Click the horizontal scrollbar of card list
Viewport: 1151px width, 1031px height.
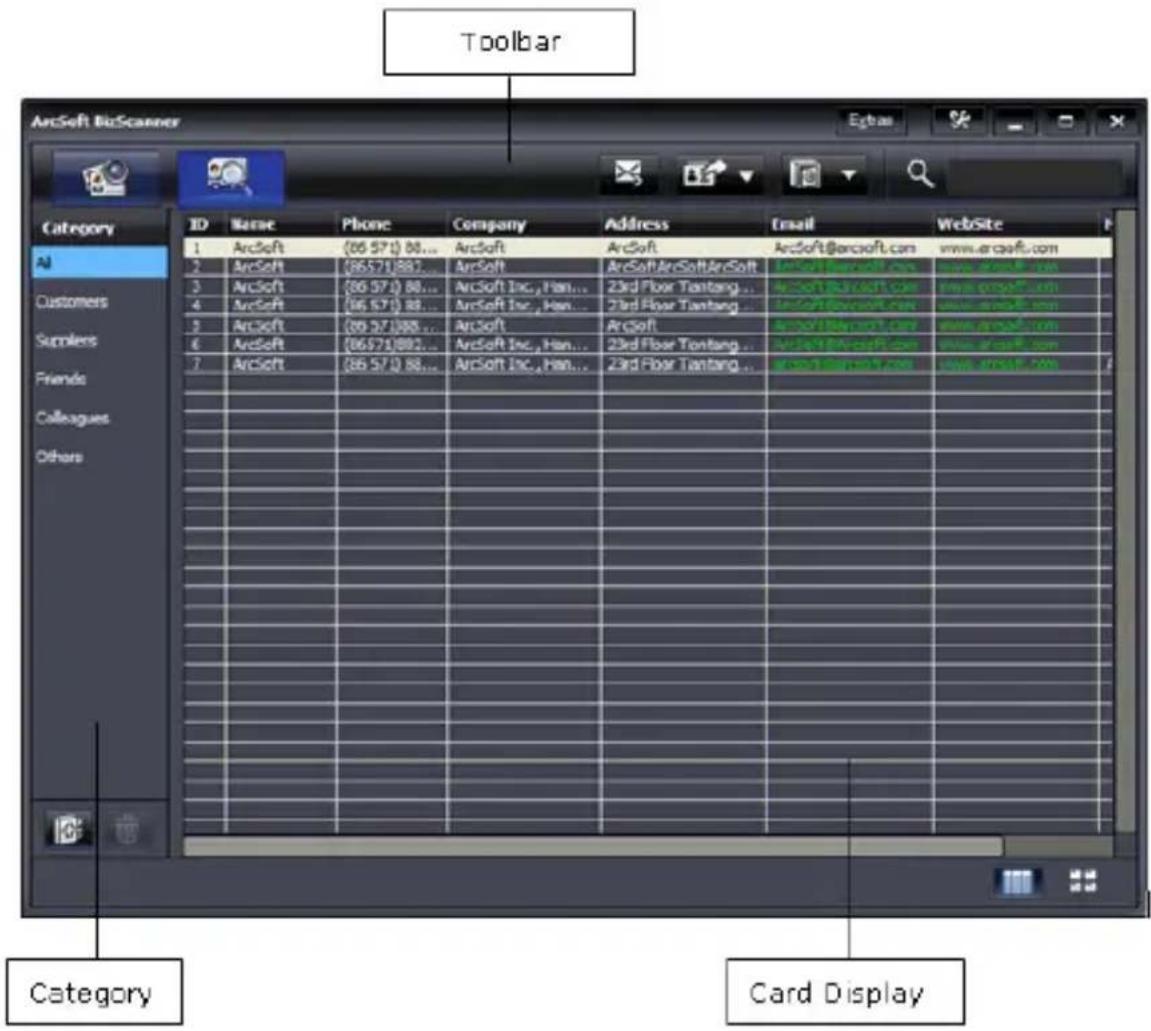(x=593, y=846)
